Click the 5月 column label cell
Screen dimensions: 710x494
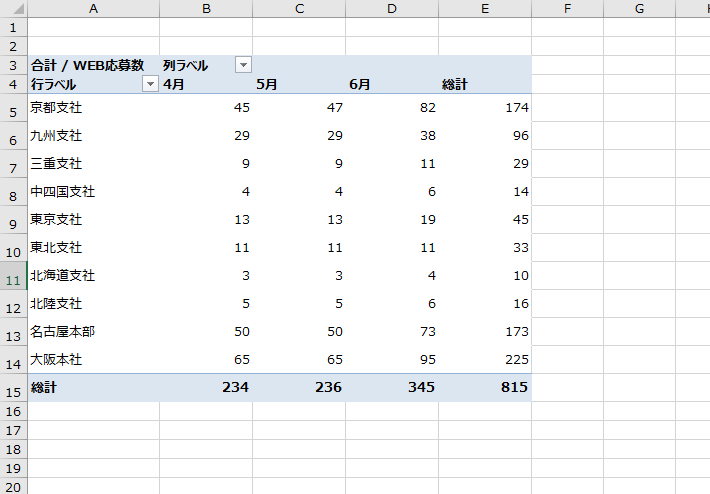click(299, 84)
